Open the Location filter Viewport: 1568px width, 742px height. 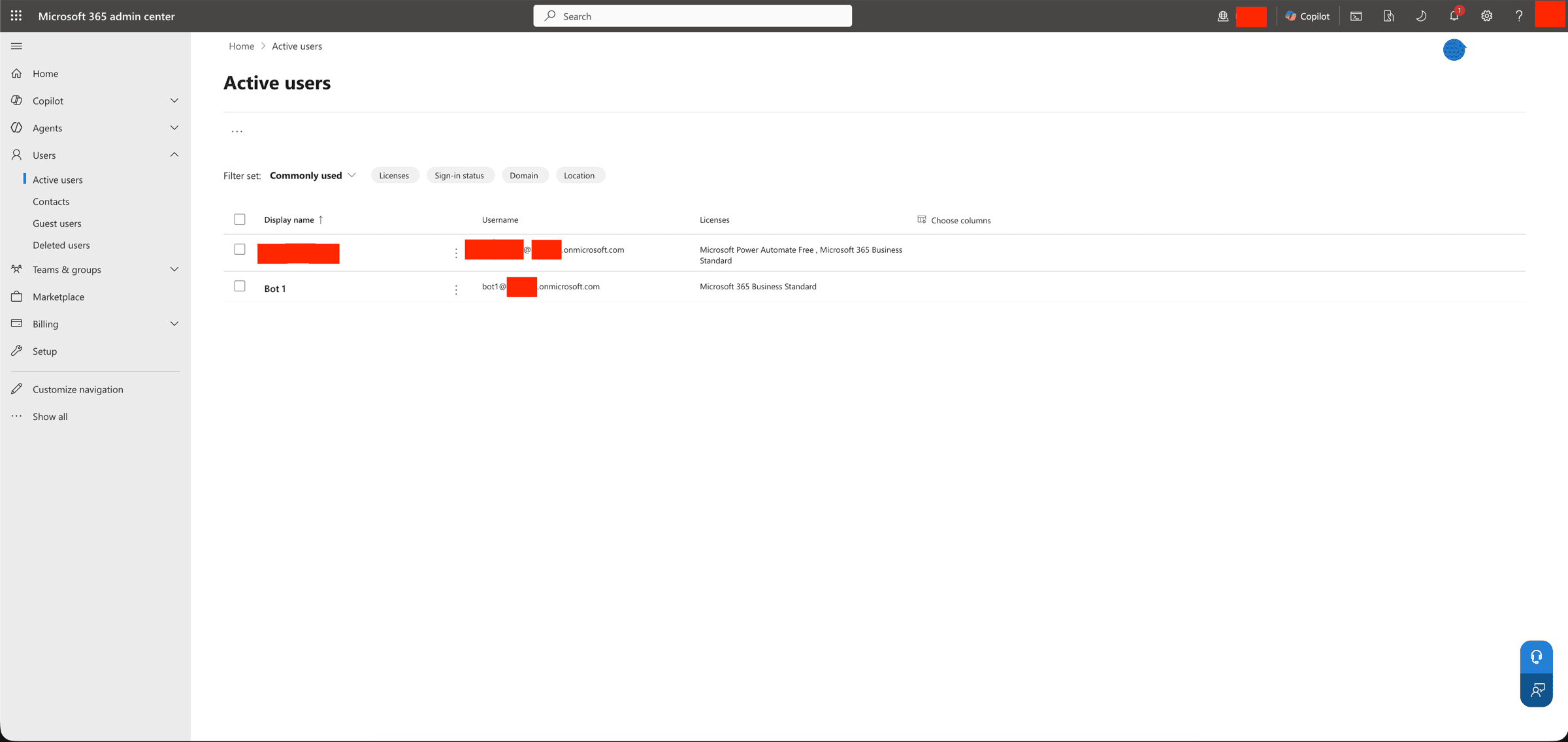(580, 175)
